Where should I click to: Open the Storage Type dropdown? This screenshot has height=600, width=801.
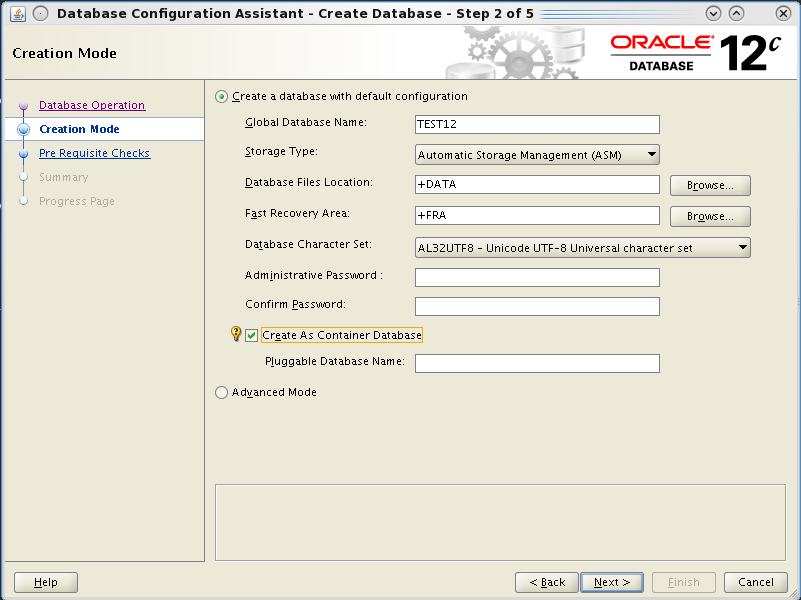click(x=537, y=155)
